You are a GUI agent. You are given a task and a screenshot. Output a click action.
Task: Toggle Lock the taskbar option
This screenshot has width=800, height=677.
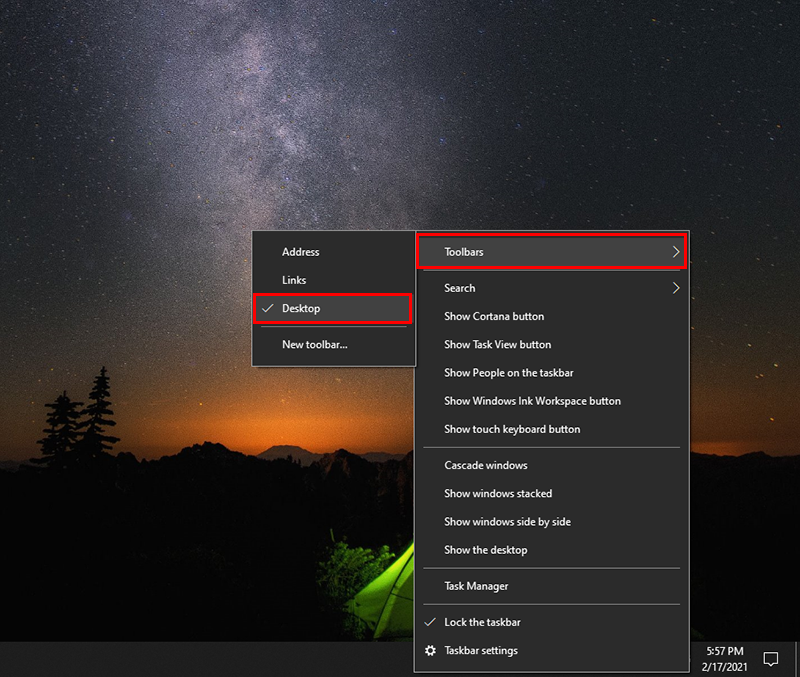click(552, 622)
